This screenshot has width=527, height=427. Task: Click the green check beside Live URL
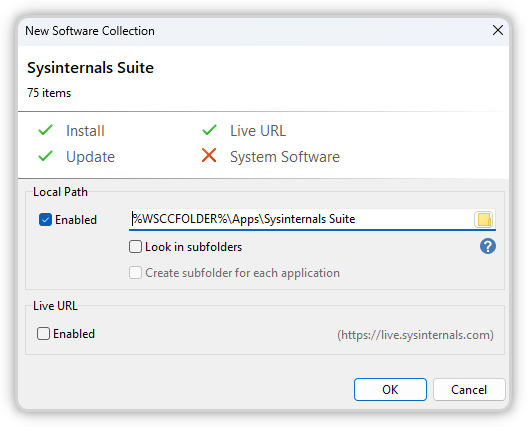point(209,130)
